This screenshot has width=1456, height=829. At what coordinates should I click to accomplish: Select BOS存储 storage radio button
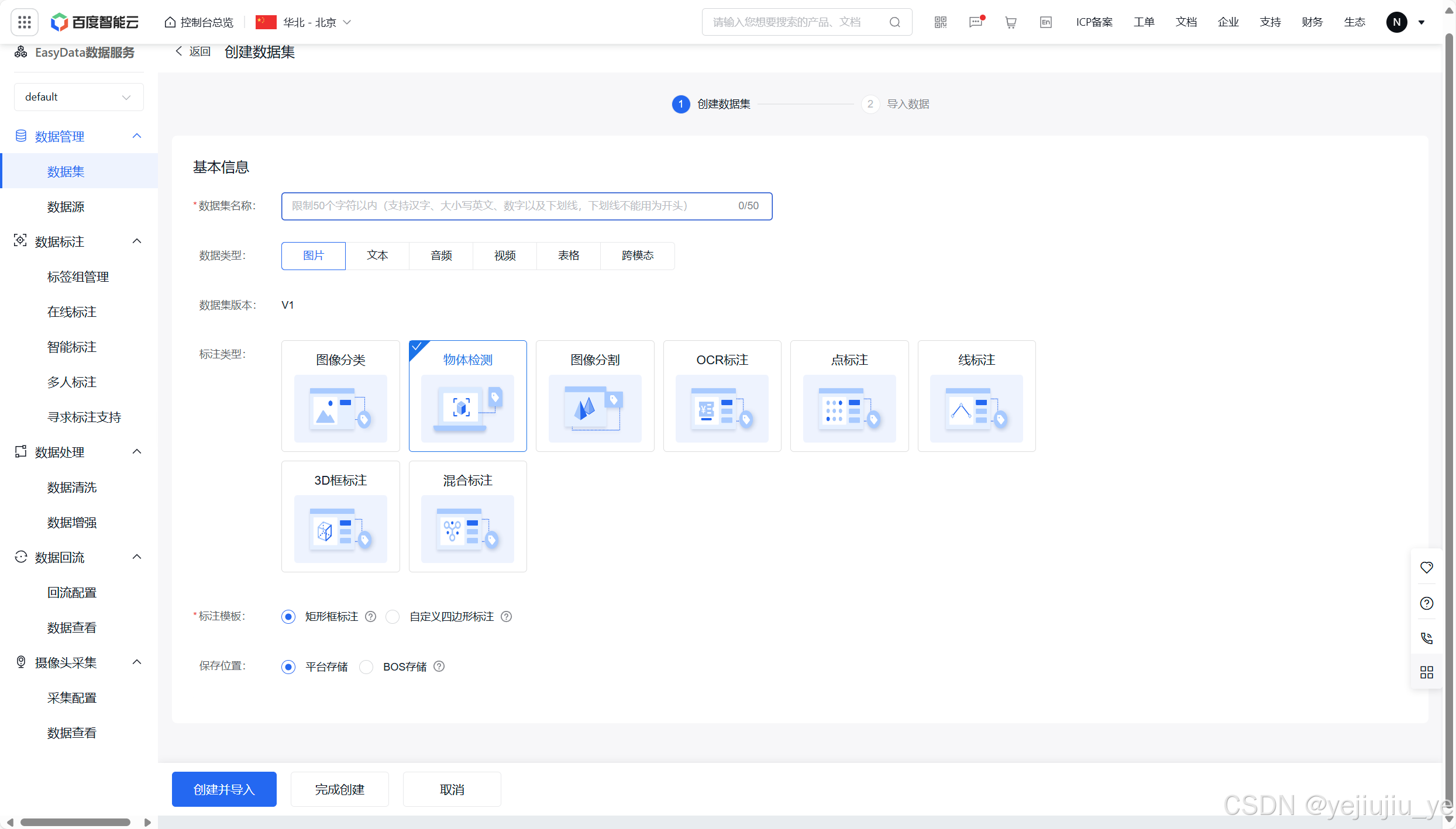366,667
